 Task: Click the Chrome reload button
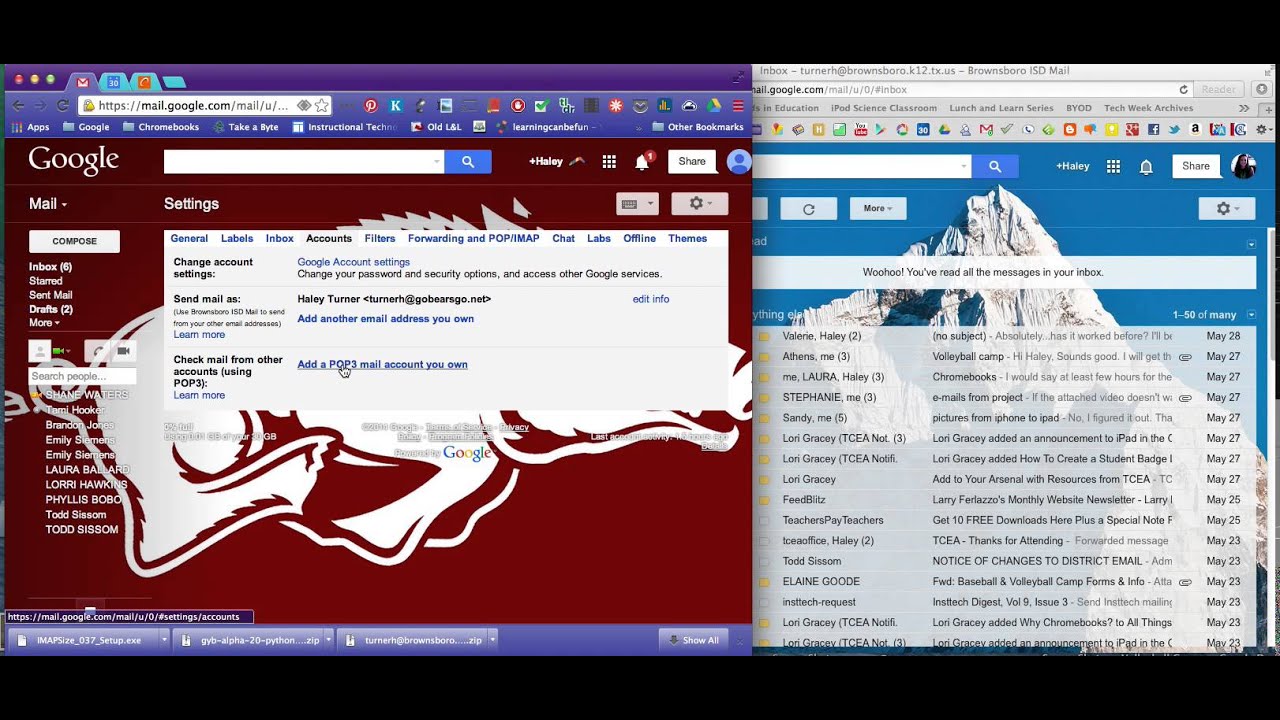coord(63,105)
